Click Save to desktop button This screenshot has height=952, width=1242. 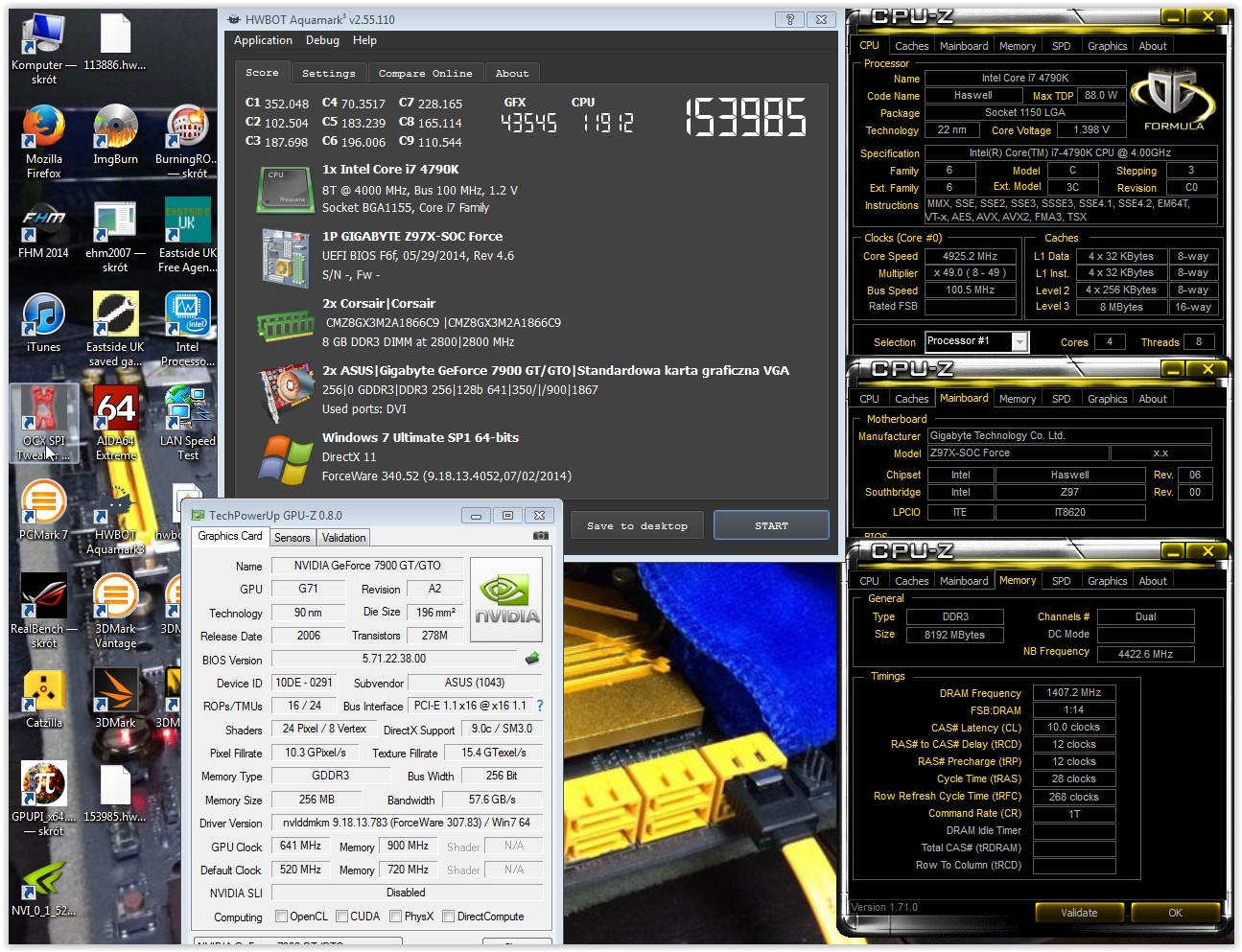coord(637,525)
